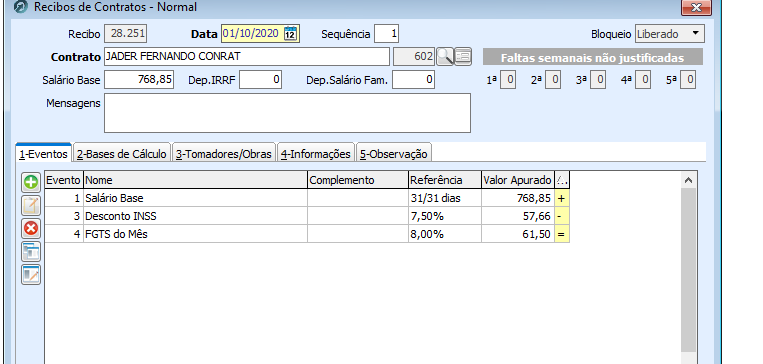Click the Recibo number field 28.251
This screenshot has height=364, width=763.
click(126, 34)
